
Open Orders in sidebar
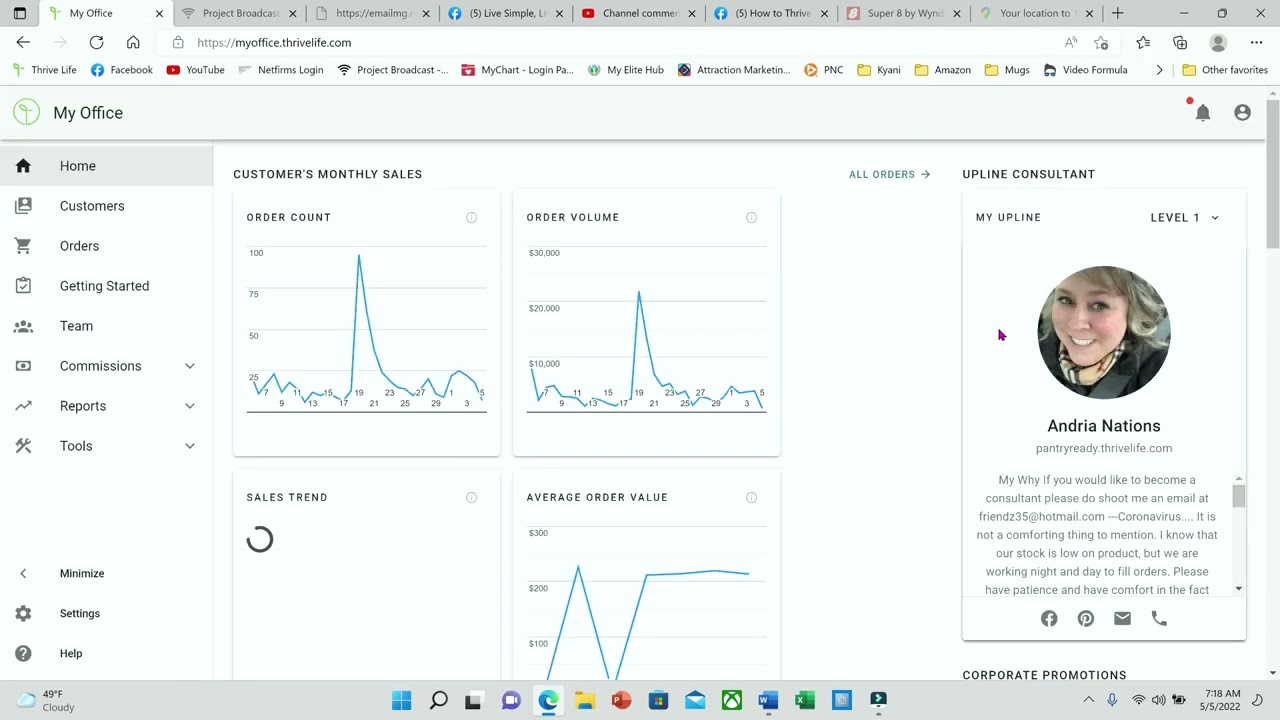coord(106,246)
